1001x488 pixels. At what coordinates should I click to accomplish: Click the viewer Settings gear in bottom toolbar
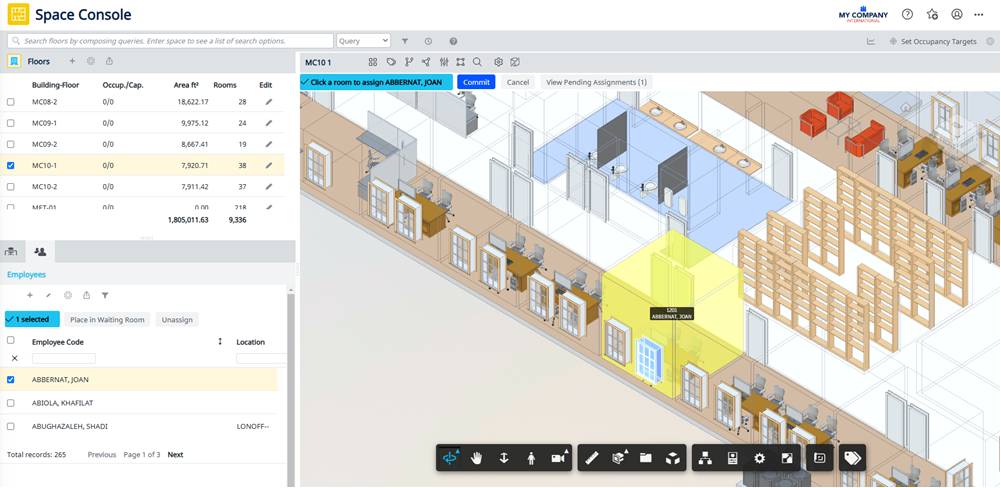759,458
